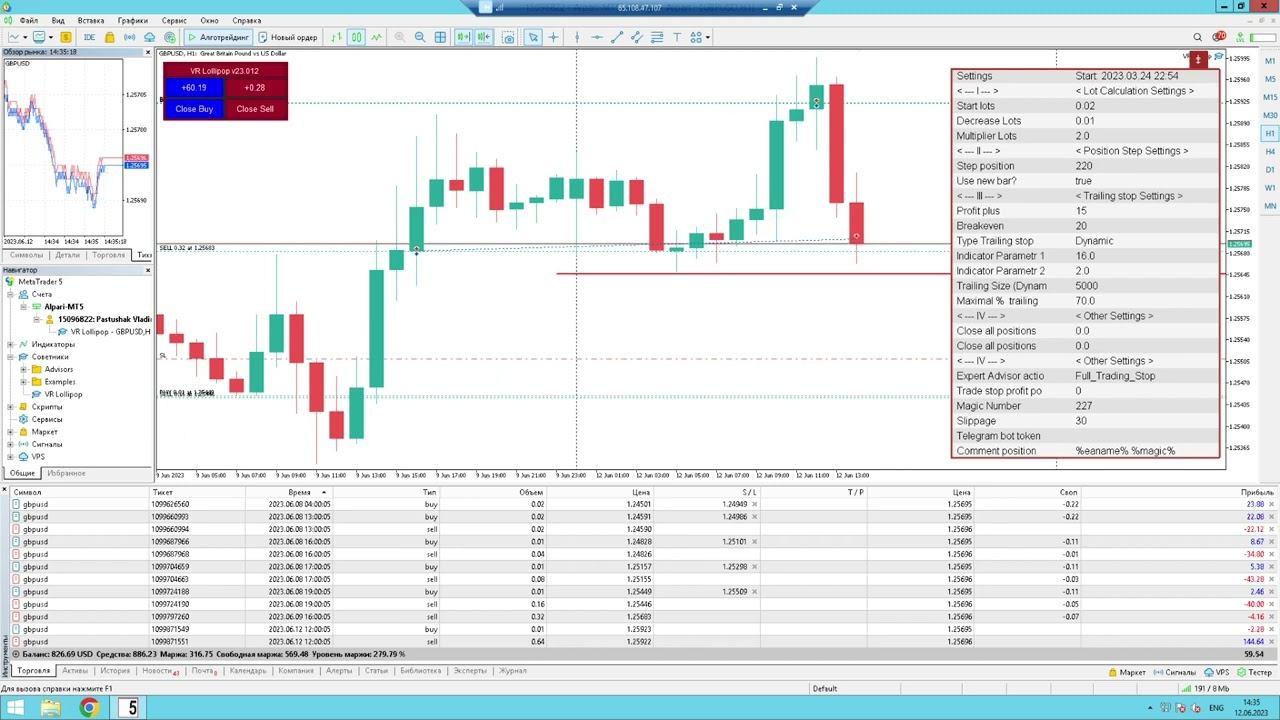Open VPS cloud icon in toolbar
Screen dimensions: 1280x720
pyautogui.click(x=150, y=37)
